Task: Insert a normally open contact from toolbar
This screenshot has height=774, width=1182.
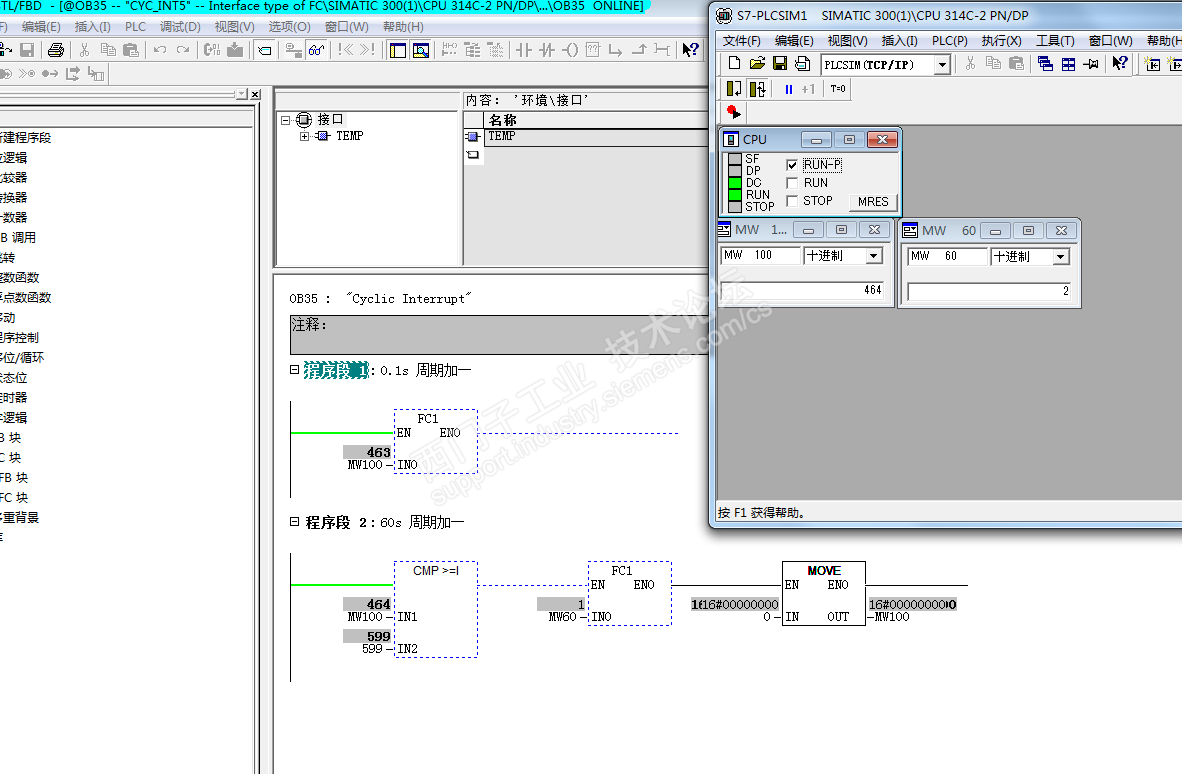Action: [524, 50]
